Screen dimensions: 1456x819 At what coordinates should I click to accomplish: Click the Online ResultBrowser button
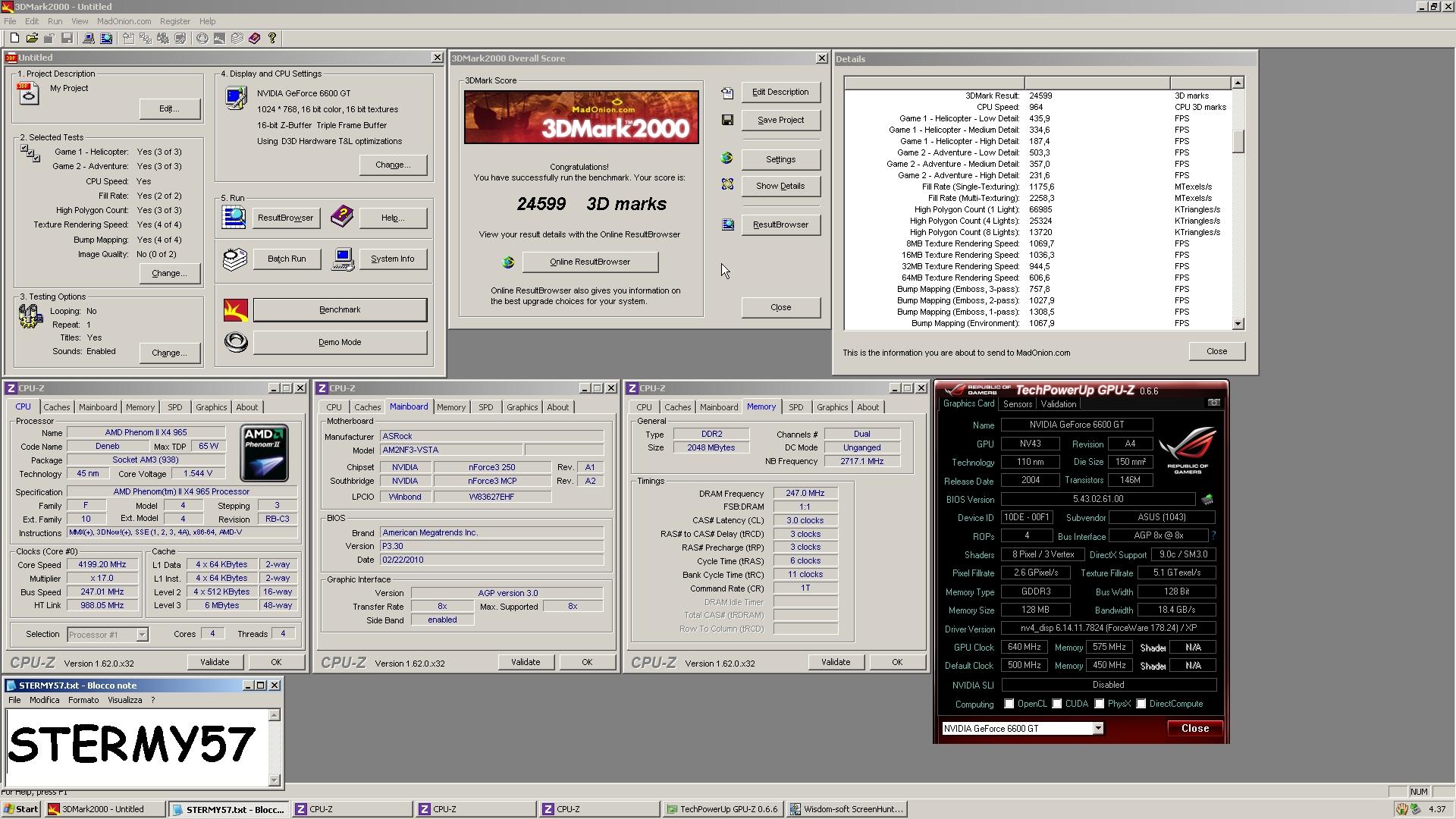pyautogui.click(x=590, y=262)
